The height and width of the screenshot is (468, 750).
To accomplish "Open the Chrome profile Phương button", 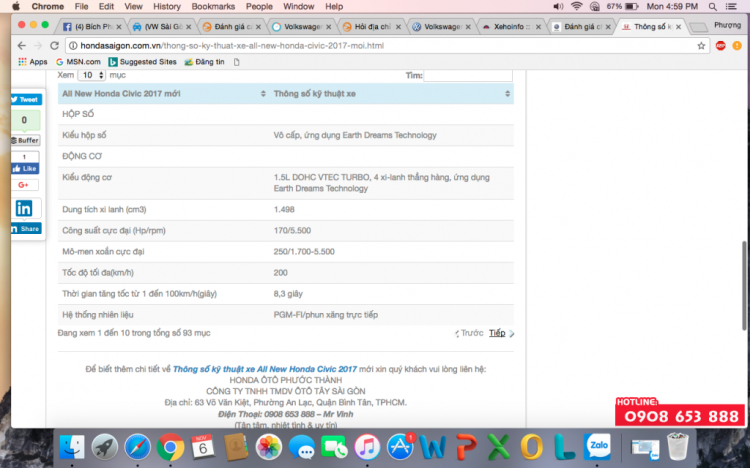I will tap(727, 25).
